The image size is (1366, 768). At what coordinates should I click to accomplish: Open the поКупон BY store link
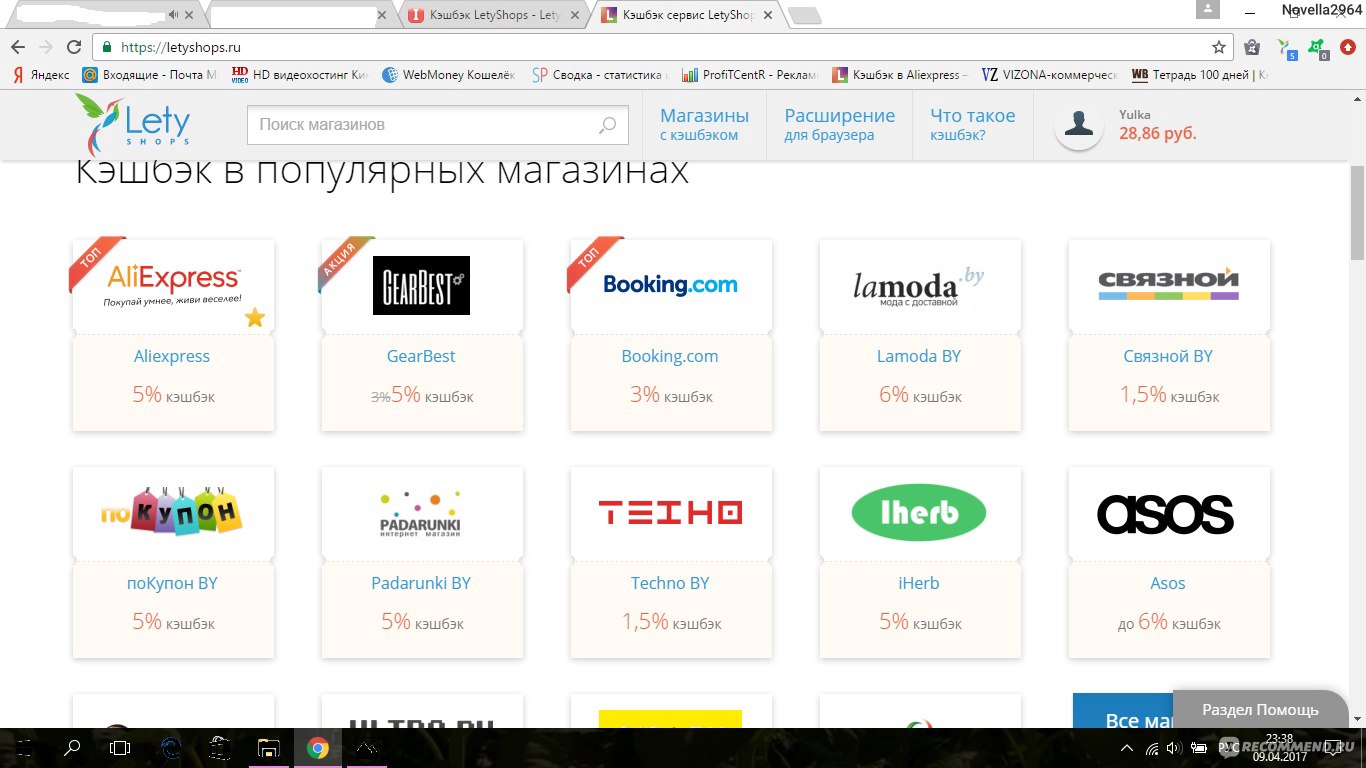[x=172, y=583]
